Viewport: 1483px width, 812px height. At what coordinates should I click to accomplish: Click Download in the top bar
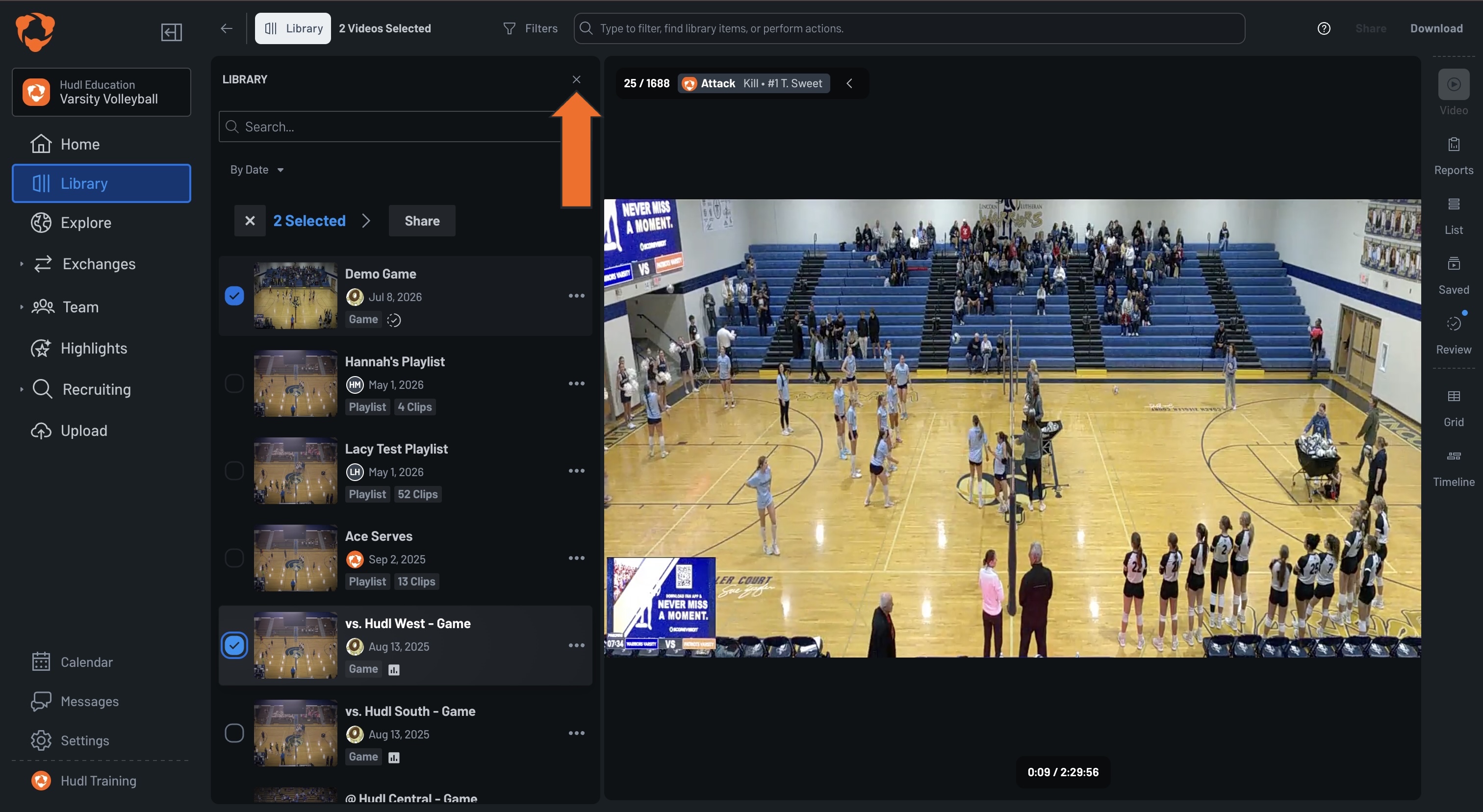[1436, 28]
